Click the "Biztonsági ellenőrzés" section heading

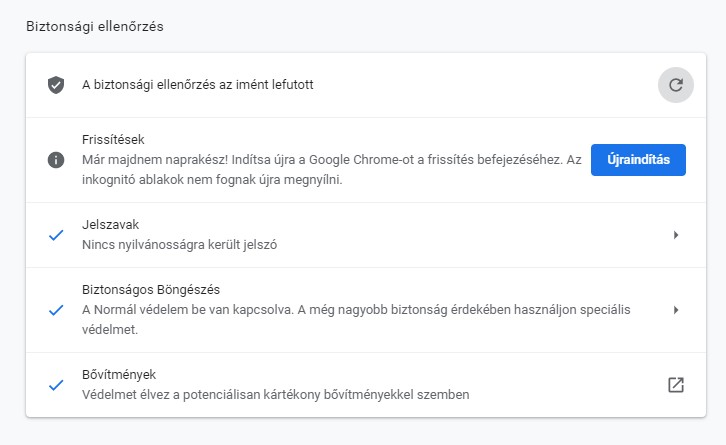94,26
